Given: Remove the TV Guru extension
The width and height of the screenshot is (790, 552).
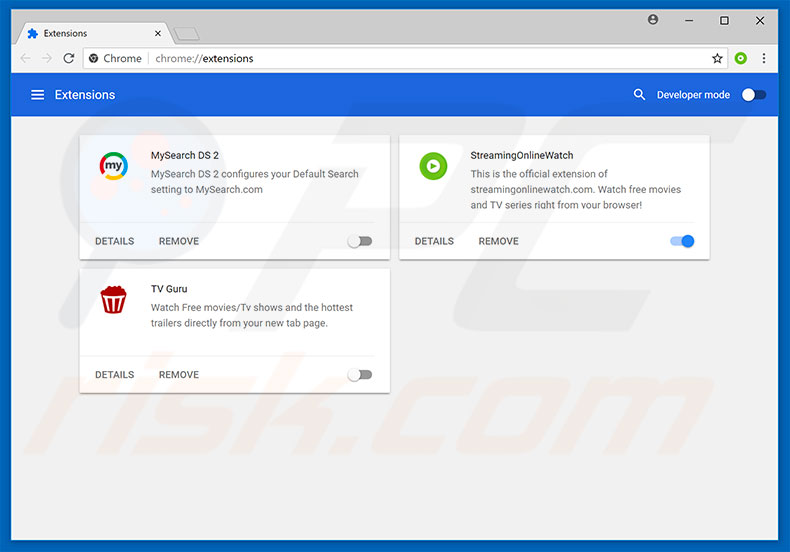Looking at the screenshot, I should 179,375.
